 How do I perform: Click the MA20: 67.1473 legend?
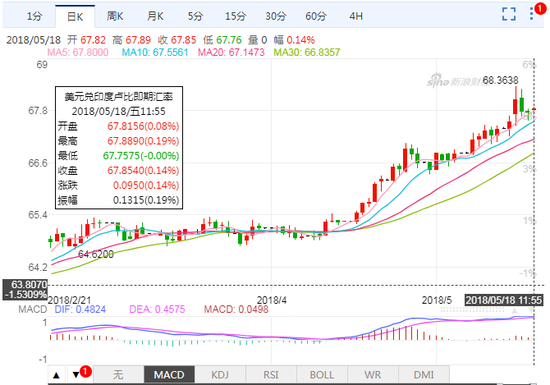pos(231,52)
